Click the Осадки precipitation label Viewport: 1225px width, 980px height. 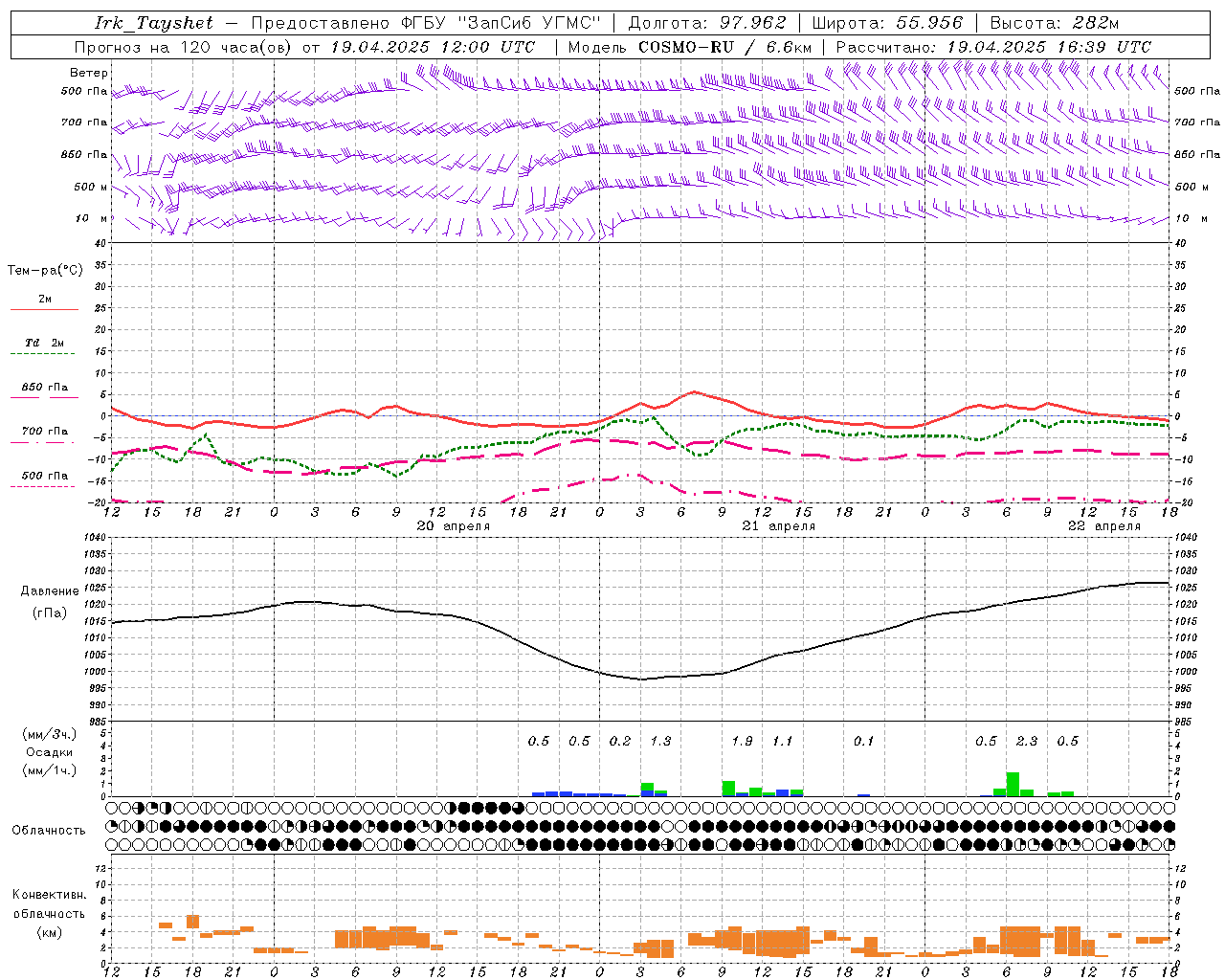49,752
